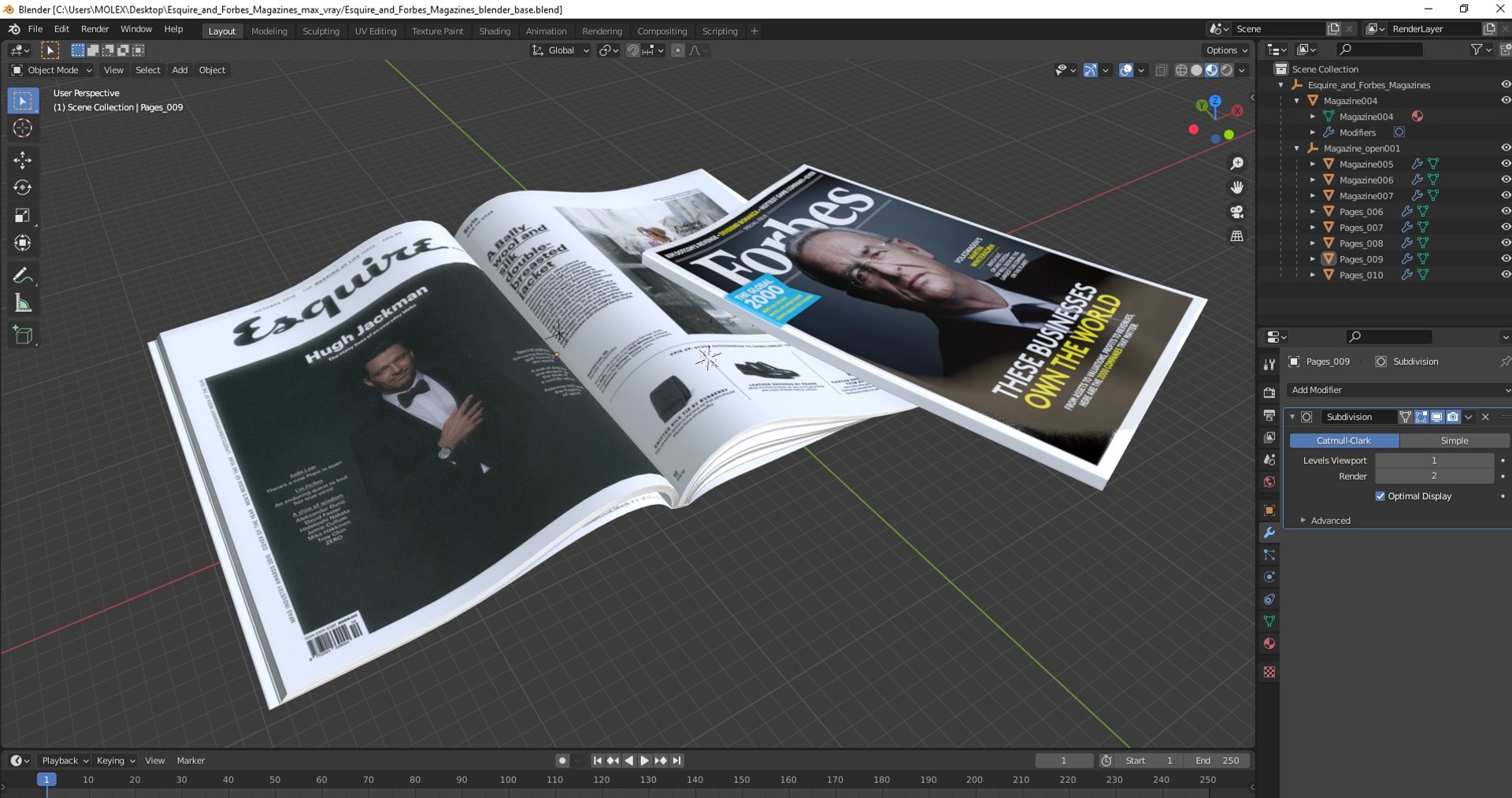Open the Texture properties tab icon
Viewport: 1512px width, 798px height.
(x=1269, y=672)
